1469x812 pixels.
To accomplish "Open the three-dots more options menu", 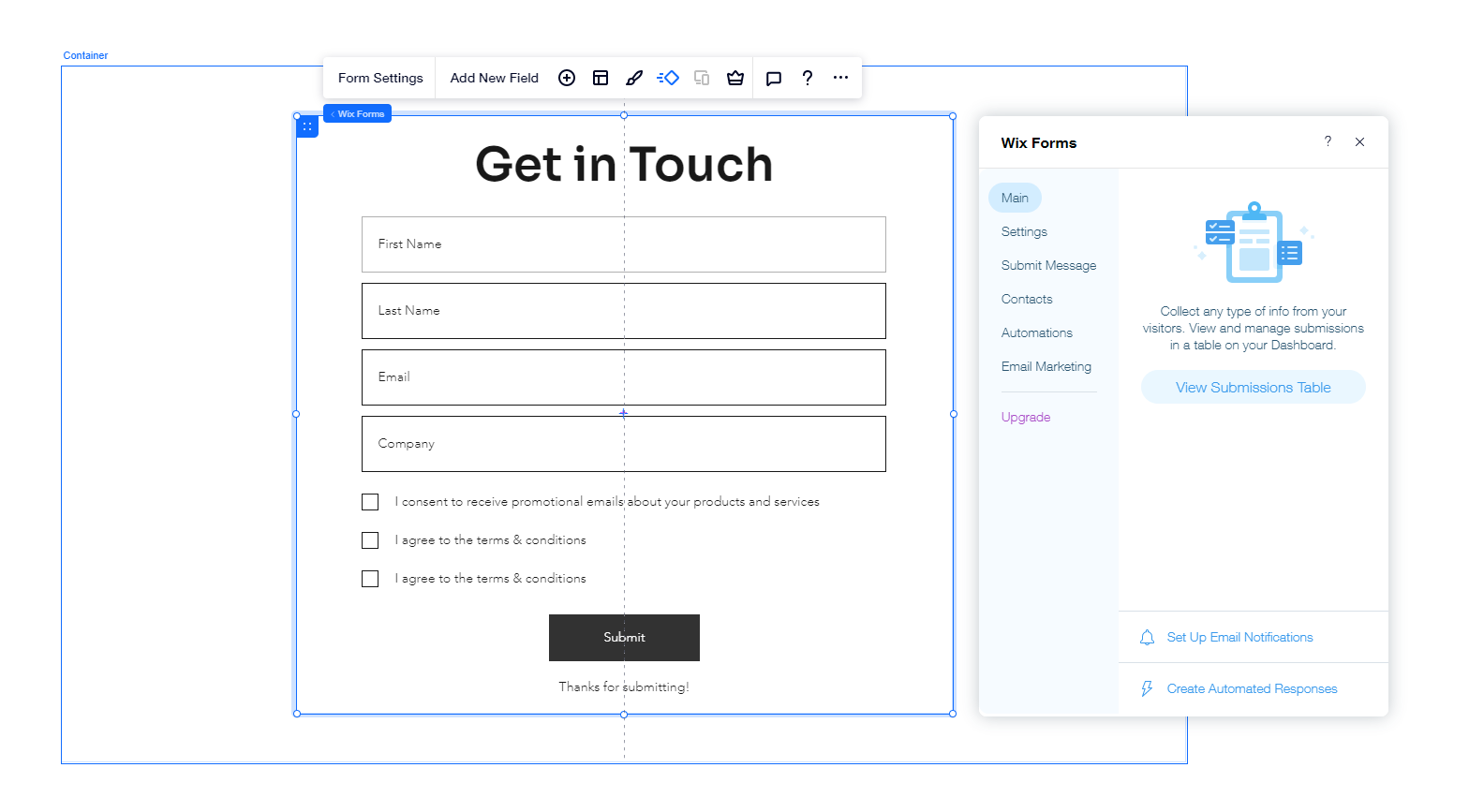I will (841, 78).
